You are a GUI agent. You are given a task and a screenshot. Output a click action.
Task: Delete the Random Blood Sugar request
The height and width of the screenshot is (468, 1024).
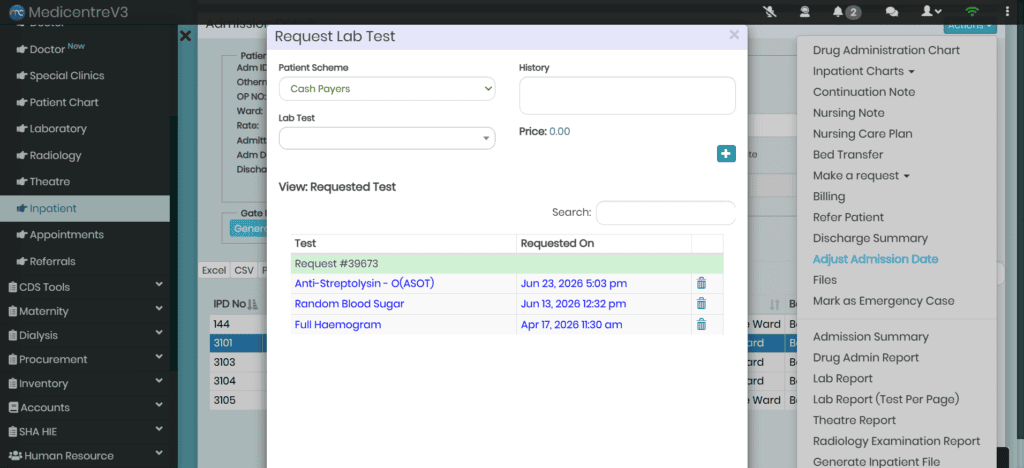click(x=701, y=304)
